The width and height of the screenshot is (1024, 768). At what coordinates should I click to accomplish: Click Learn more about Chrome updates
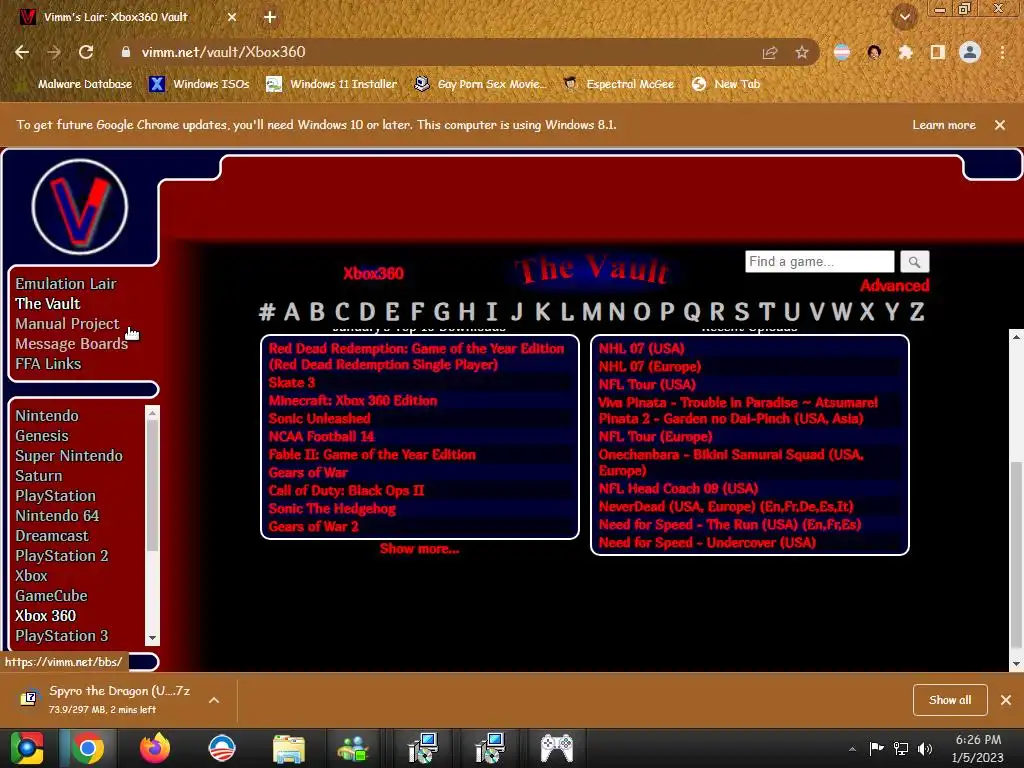(x=944, y=125)
